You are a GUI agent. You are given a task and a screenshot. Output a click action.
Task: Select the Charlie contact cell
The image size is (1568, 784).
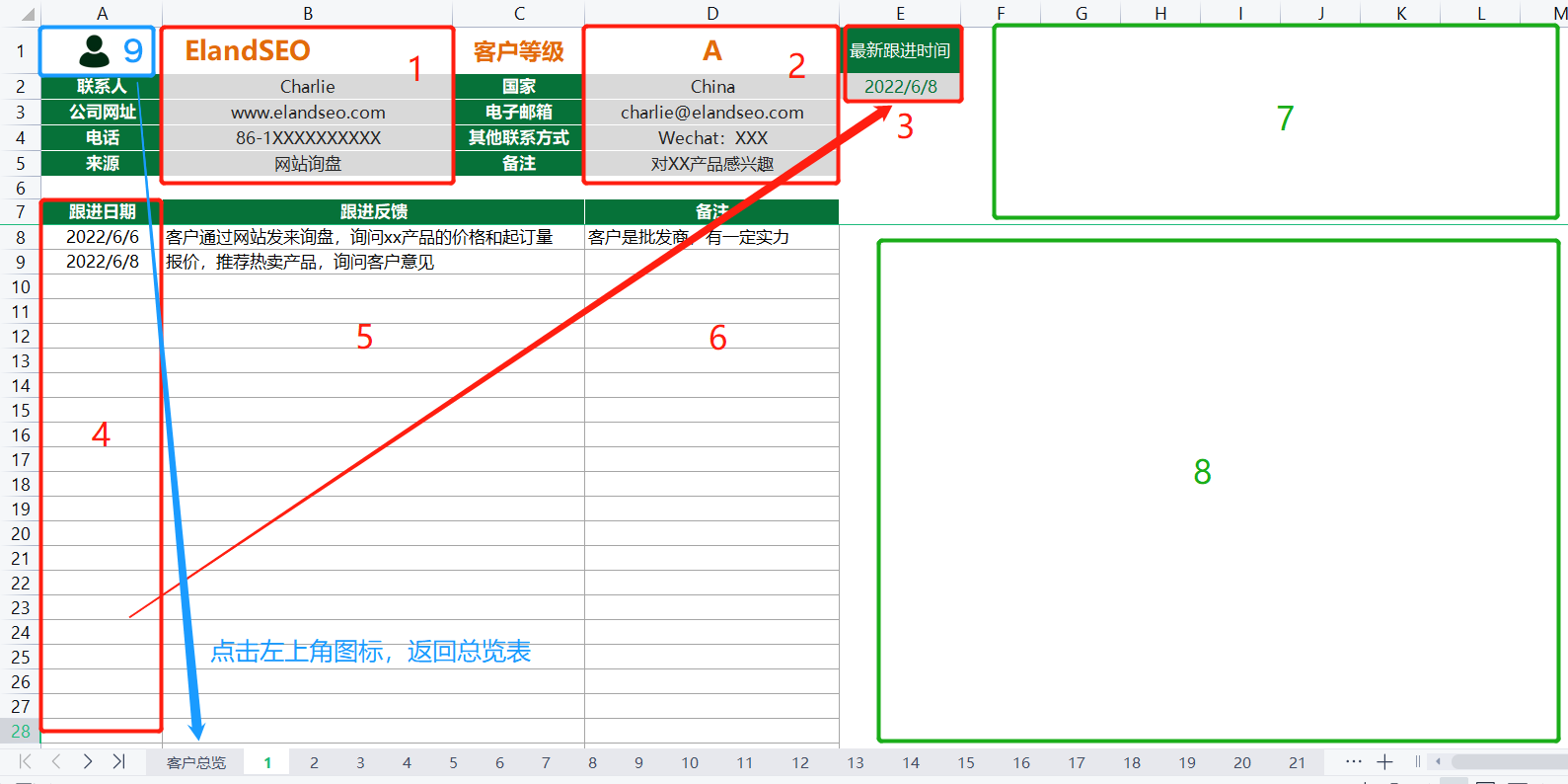(308, 86)
